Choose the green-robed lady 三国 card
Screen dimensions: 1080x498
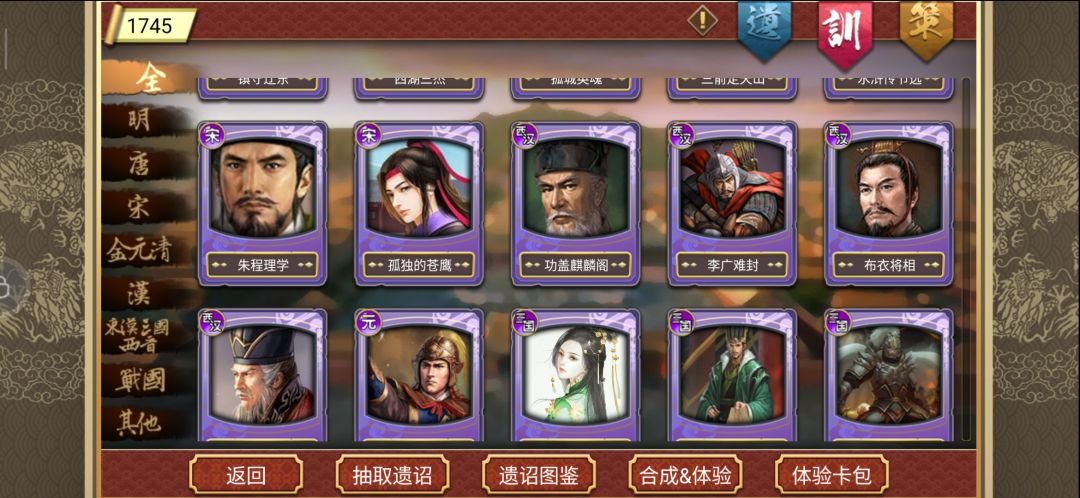575,375
